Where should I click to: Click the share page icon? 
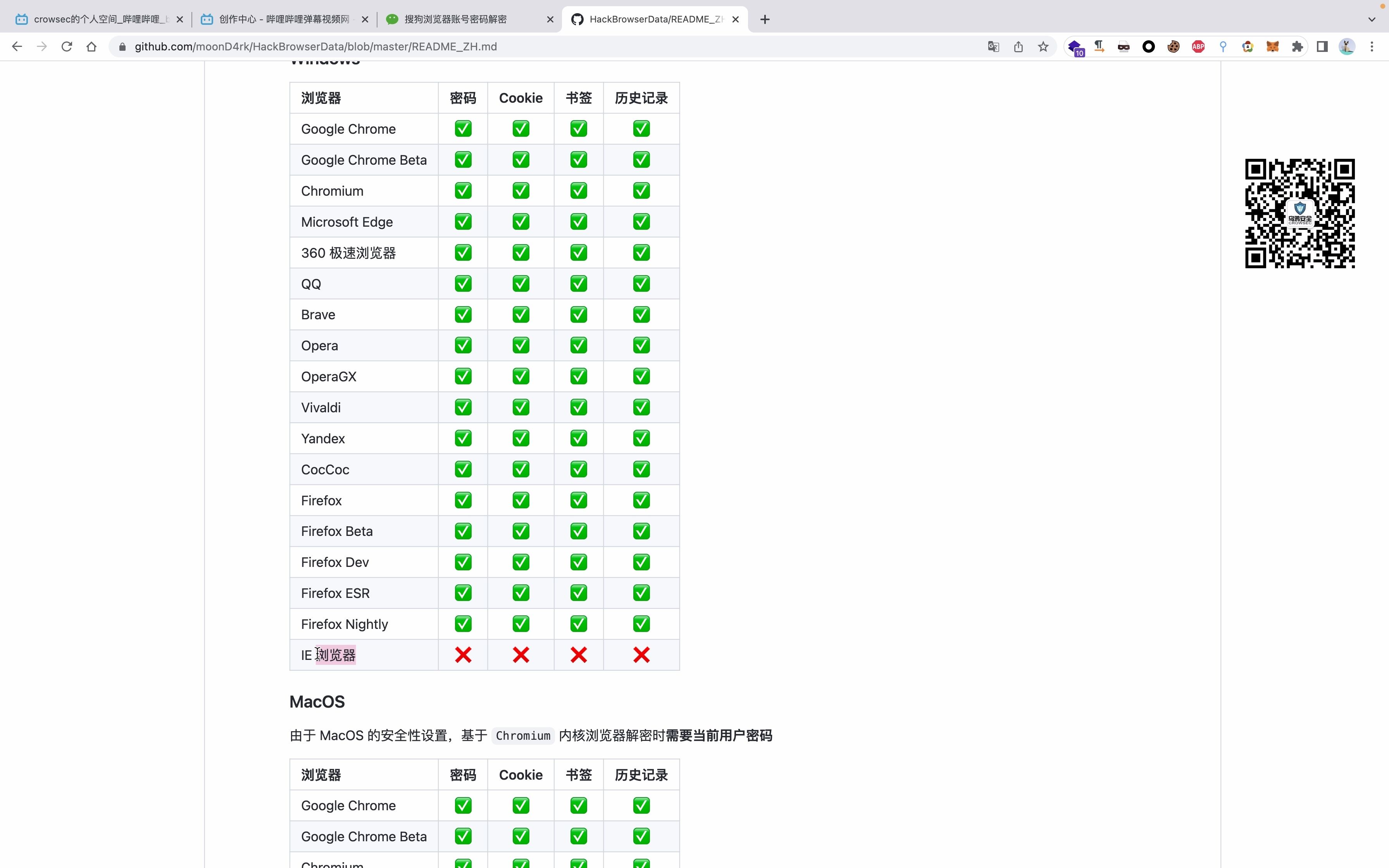[1018, 46]
